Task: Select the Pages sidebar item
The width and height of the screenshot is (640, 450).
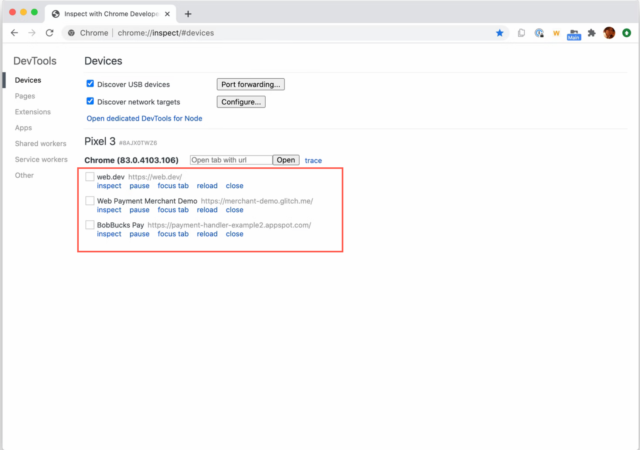Action: pos(25,95)
